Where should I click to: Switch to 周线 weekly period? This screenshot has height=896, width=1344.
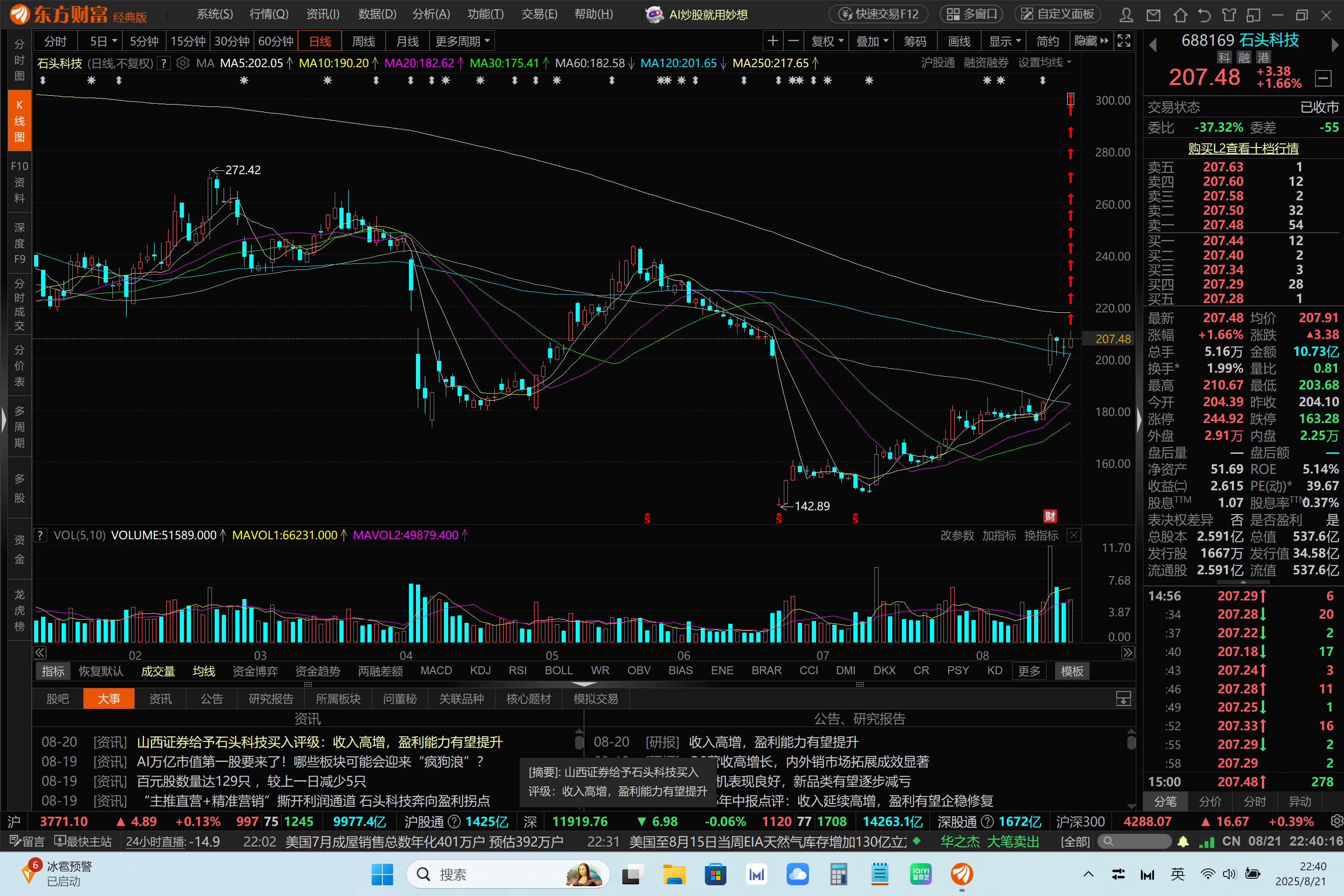[x=363, y=41]
